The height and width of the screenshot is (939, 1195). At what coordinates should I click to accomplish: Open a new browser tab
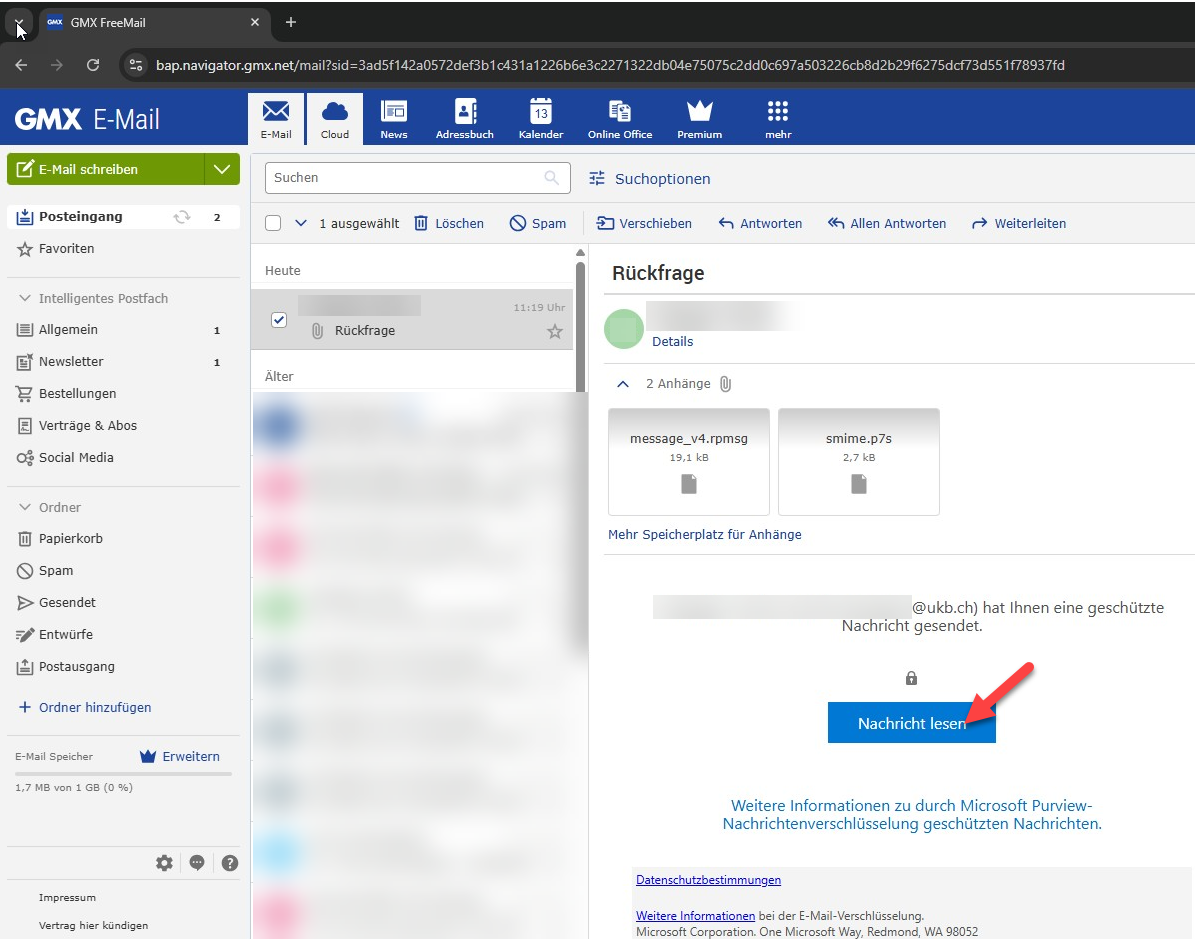[290, 22]
